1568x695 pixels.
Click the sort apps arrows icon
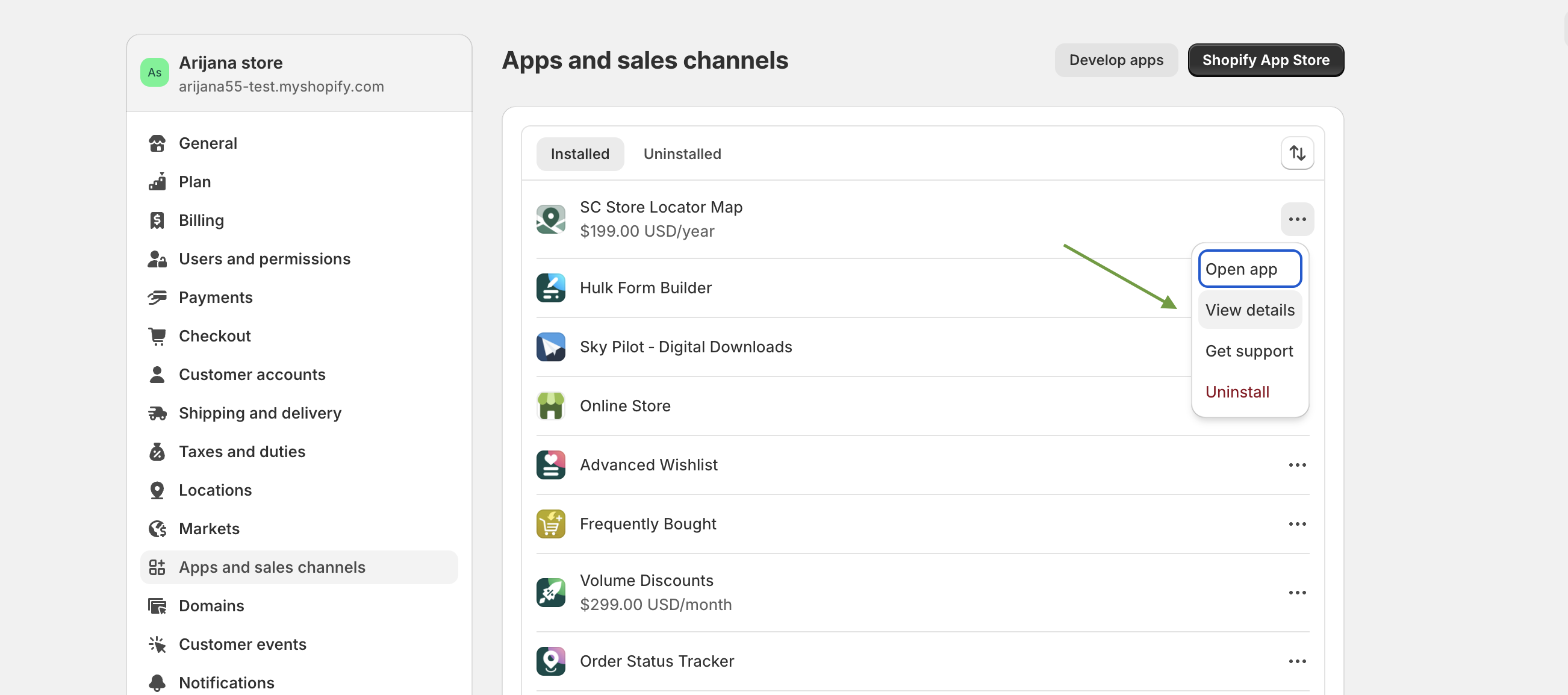pyautogui.click(x=1296, y=154)
